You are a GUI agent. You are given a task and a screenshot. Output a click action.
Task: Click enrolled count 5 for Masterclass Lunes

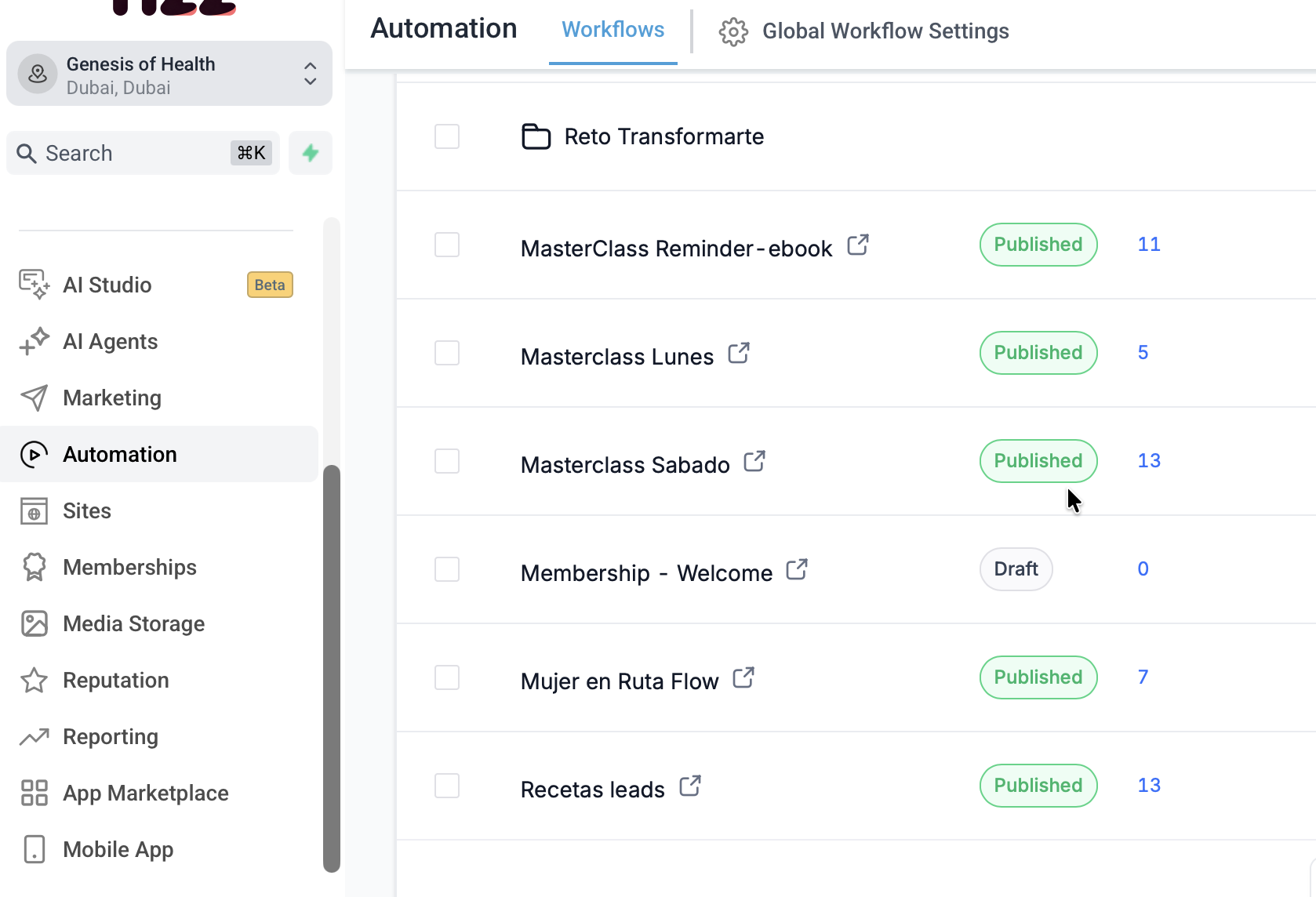[x=1143, y=353]
